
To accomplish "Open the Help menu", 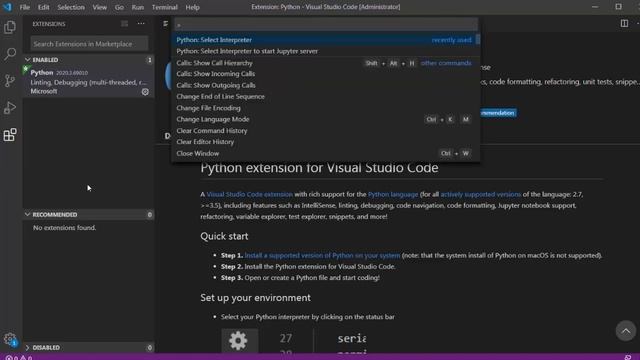I will pos(192,7).
